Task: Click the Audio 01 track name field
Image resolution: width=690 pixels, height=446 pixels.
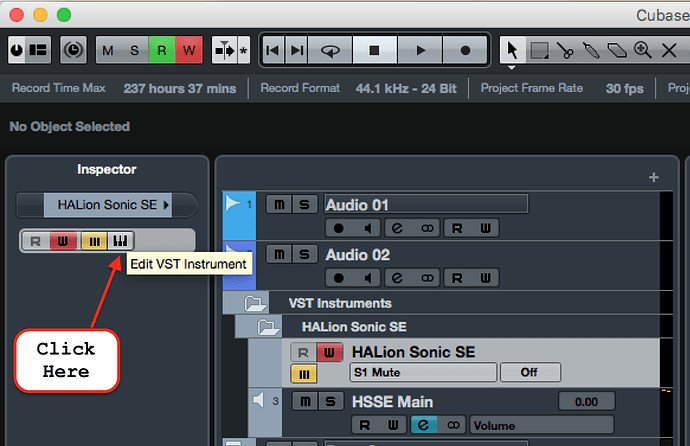Action: (x=426, y=204)
